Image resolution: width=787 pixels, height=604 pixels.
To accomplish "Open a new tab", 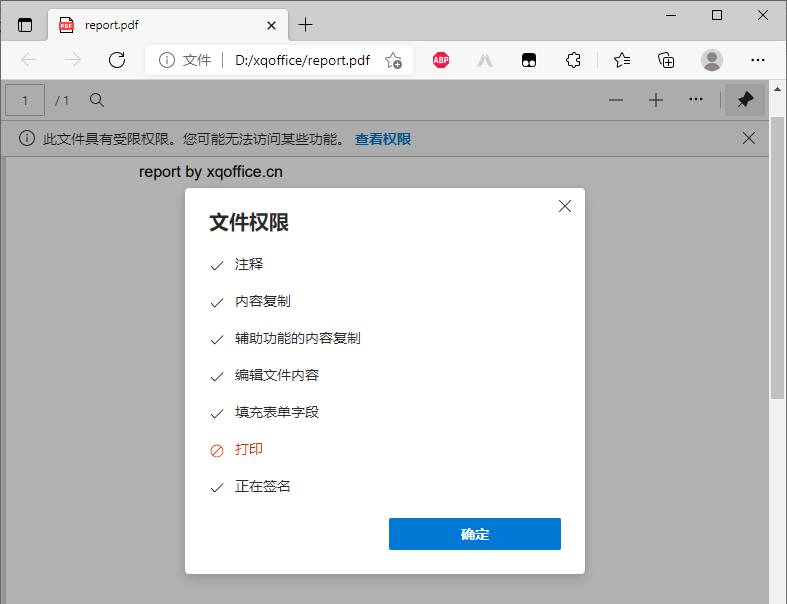I will (306, 25).
